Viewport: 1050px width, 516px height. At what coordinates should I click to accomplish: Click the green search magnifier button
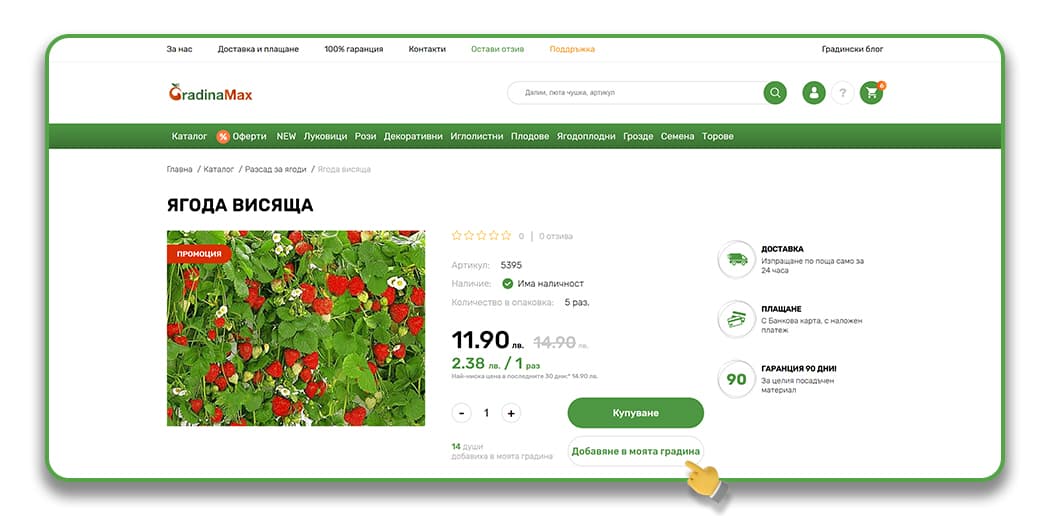tap(775, 92)
